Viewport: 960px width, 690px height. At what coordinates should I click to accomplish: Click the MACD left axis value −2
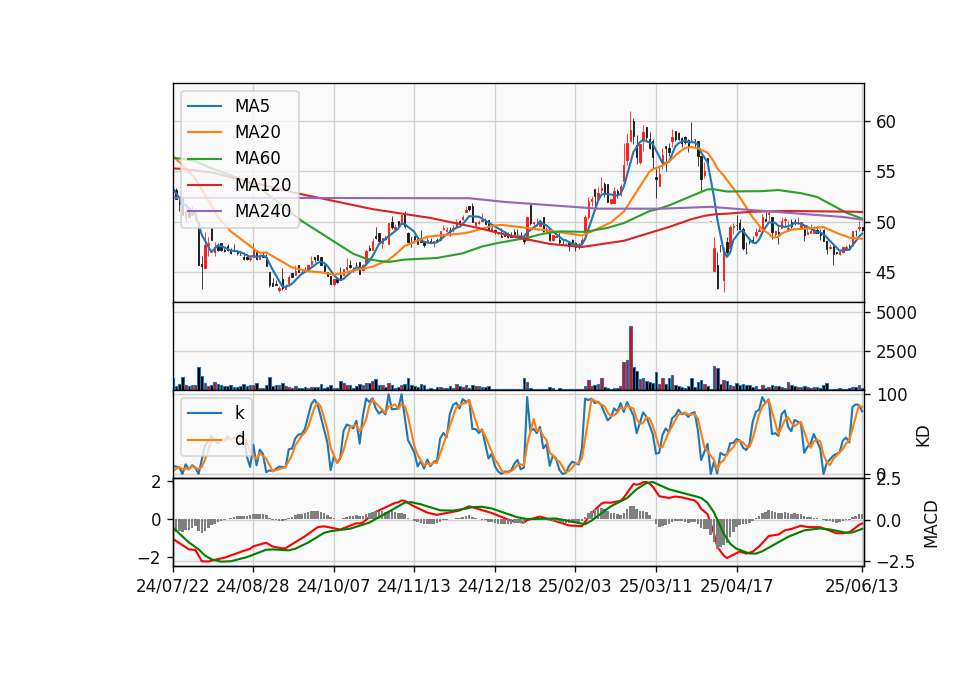150,558
